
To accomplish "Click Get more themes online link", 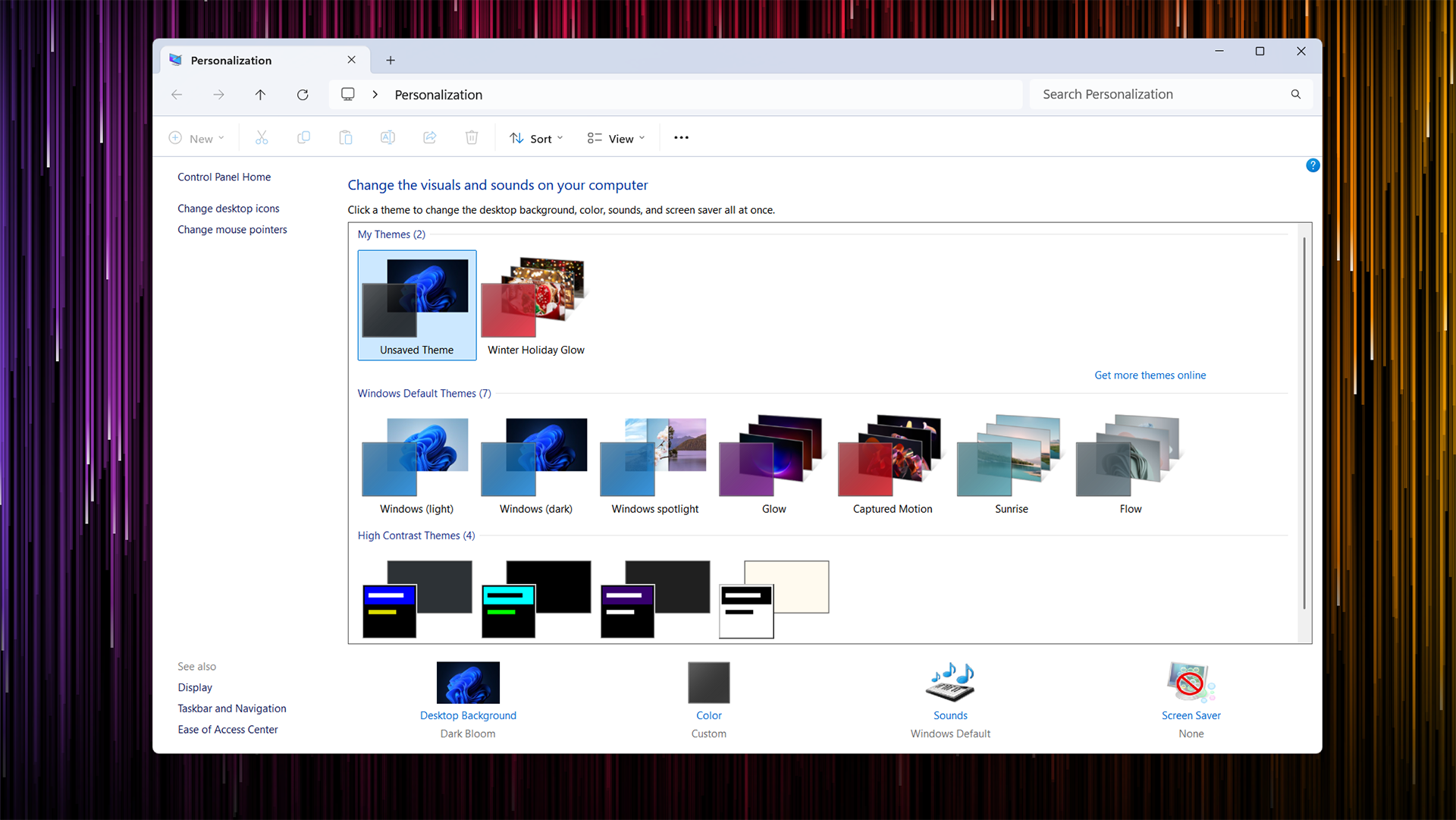I will pos(1150,375).
